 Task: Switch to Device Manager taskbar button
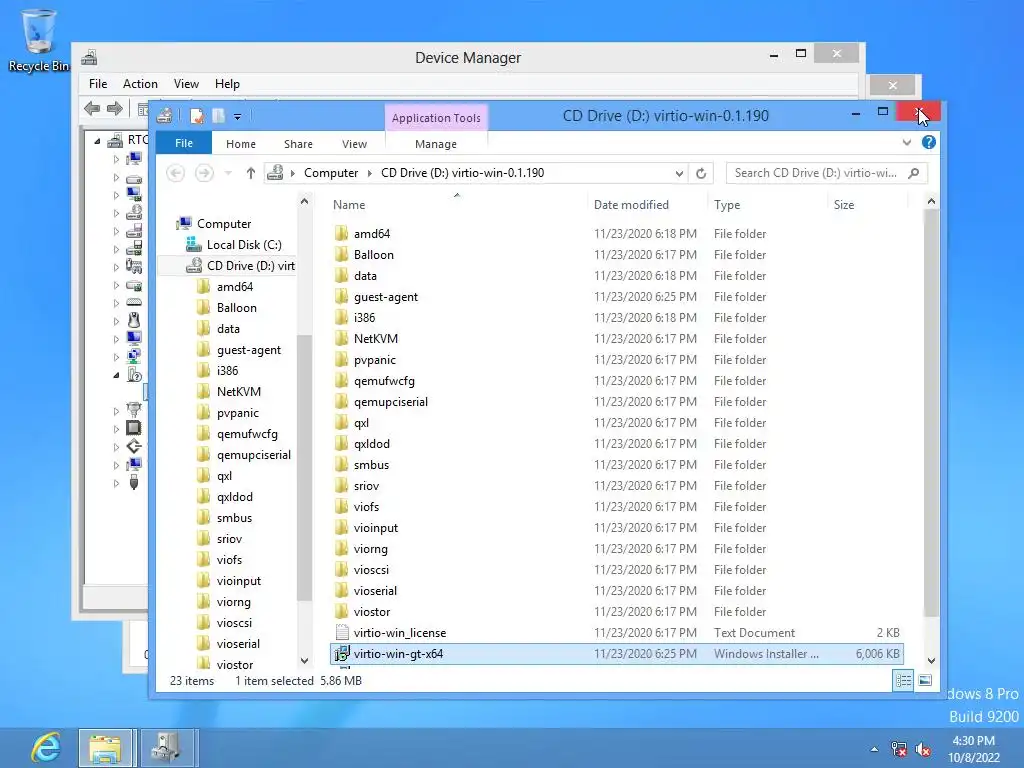coord(166,748)
